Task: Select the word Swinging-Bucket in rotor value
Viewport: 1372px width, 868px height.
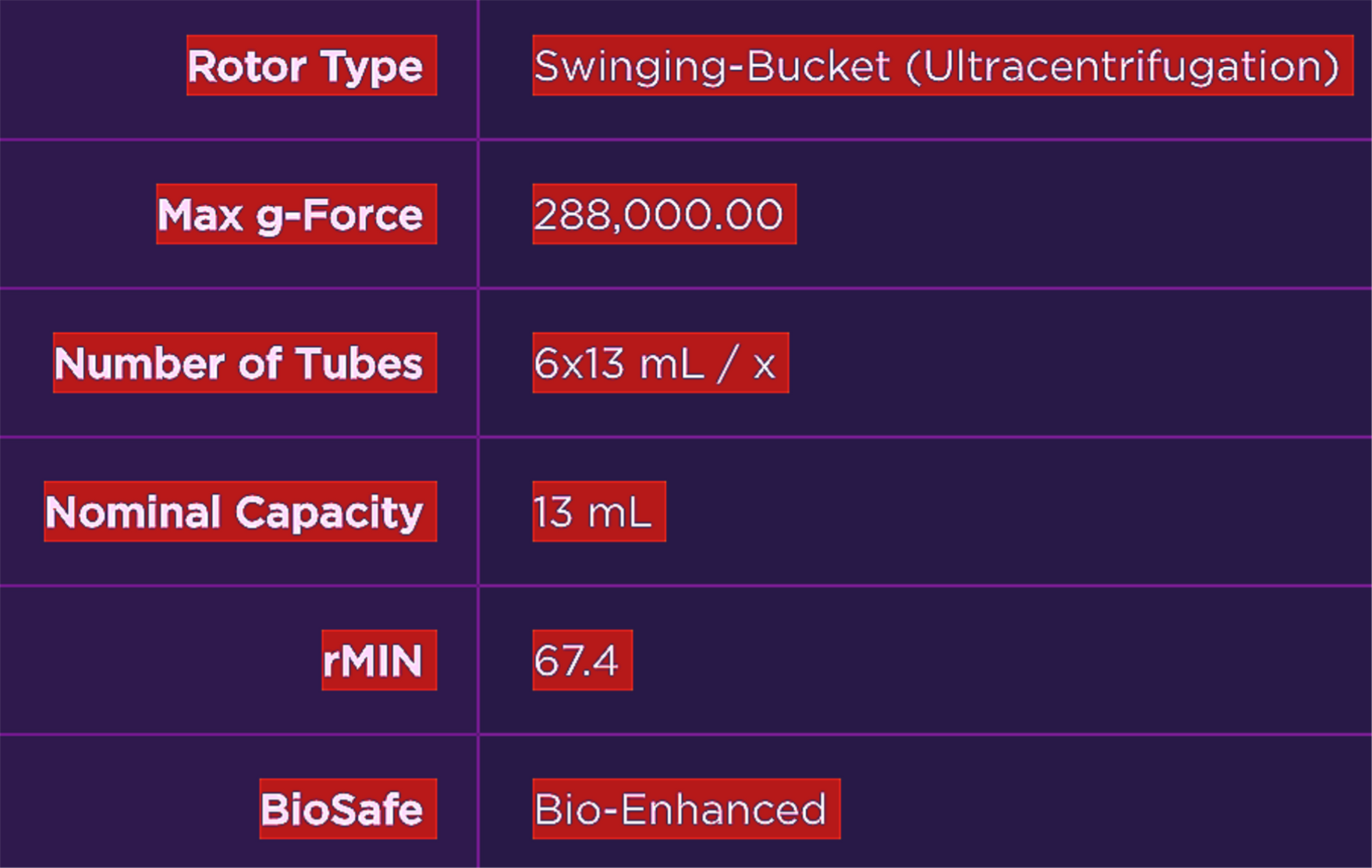Action: coord(712,66)
